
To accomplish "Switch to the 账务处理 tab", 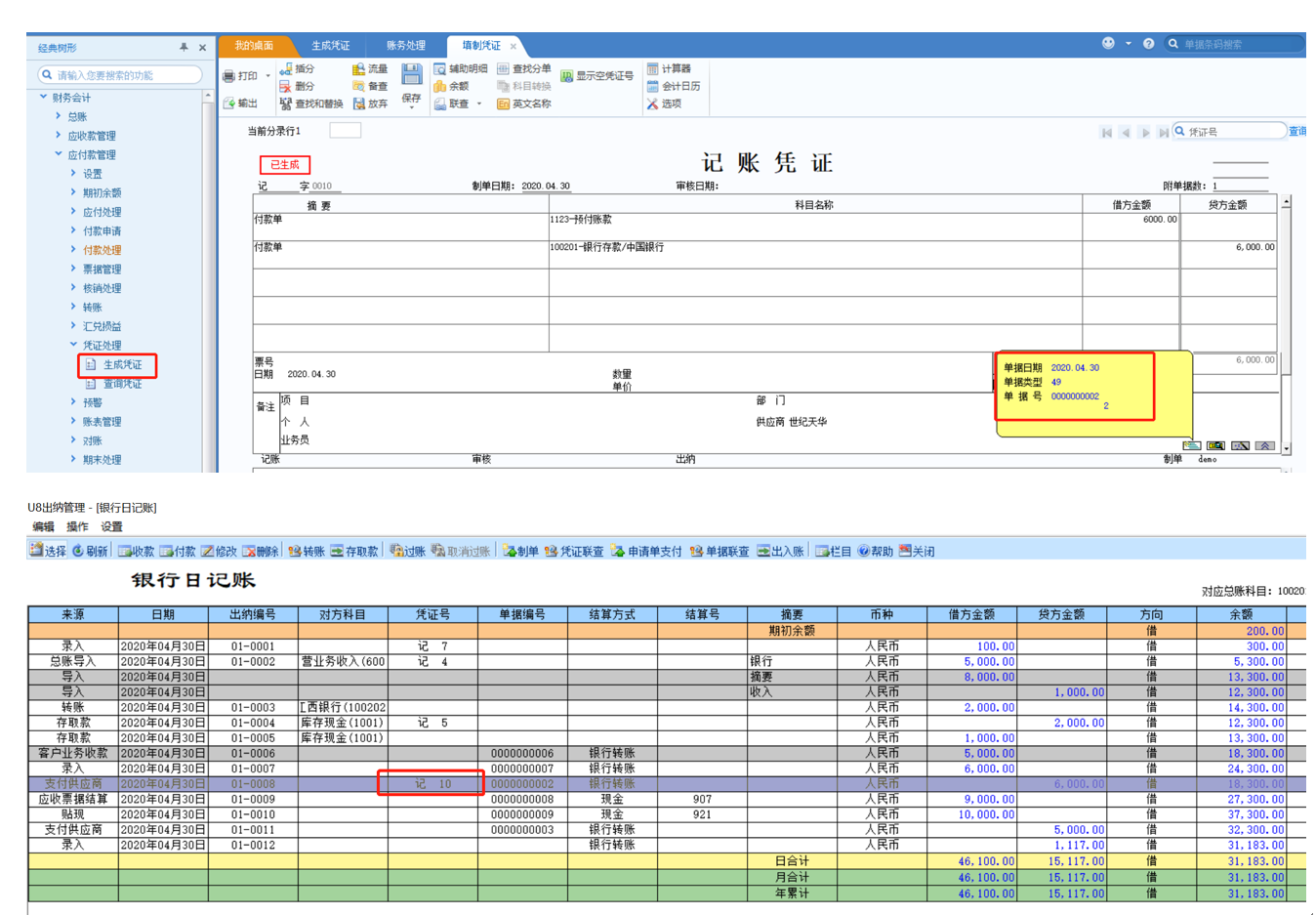I will coord(406,45).
